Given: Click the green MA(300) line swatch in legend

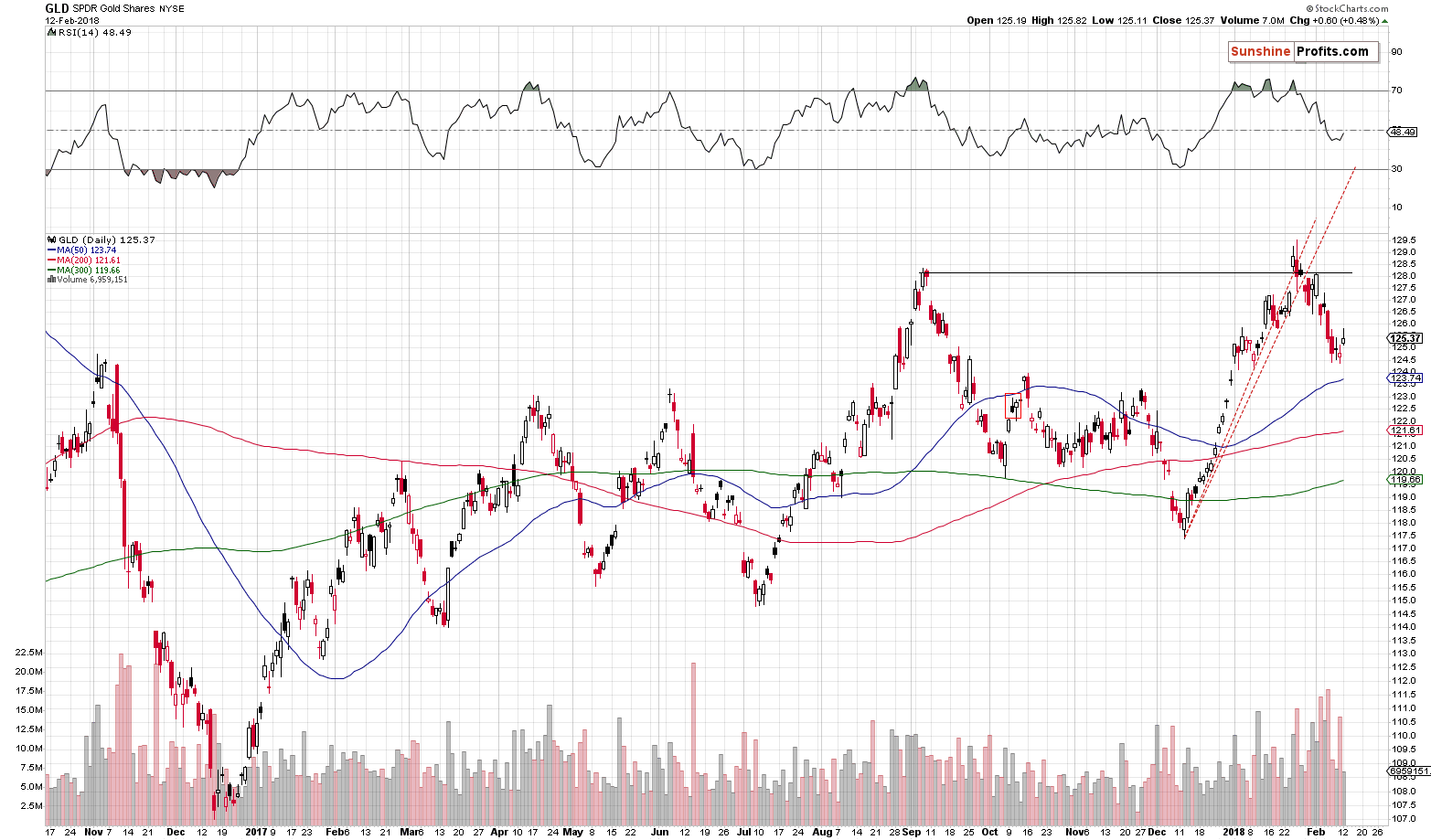Looking at the screenshot, I should pos(50,271).
